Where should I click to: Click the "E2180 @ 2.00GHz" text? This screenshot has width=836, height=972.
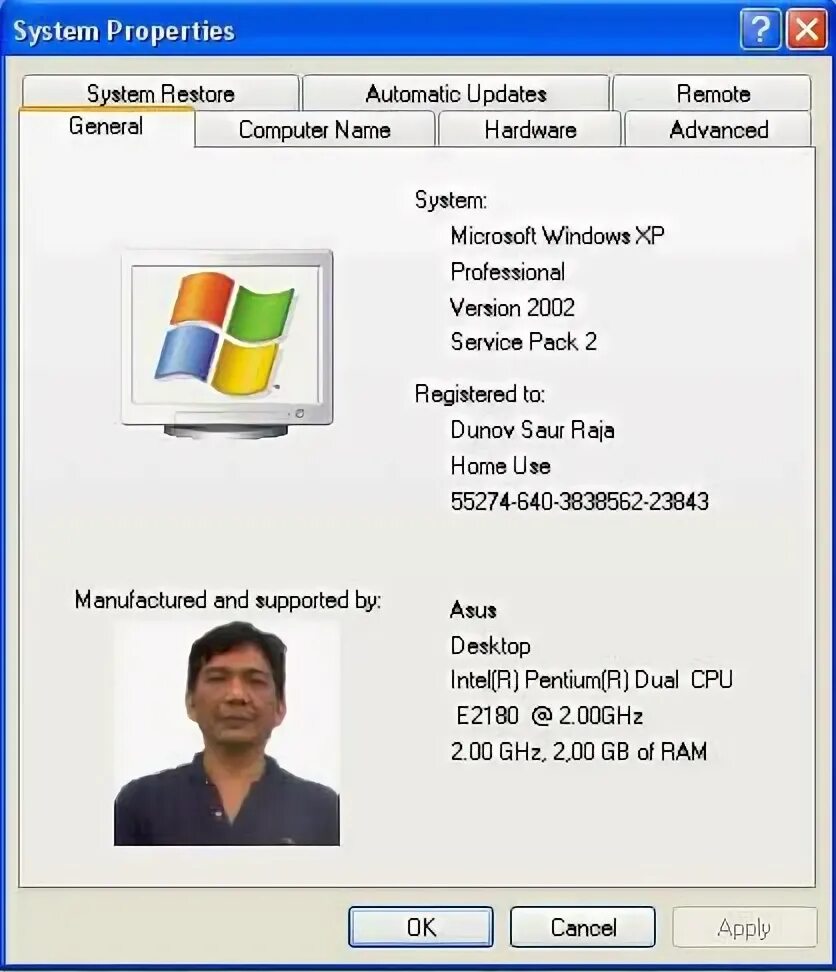[x=550, y=716]
